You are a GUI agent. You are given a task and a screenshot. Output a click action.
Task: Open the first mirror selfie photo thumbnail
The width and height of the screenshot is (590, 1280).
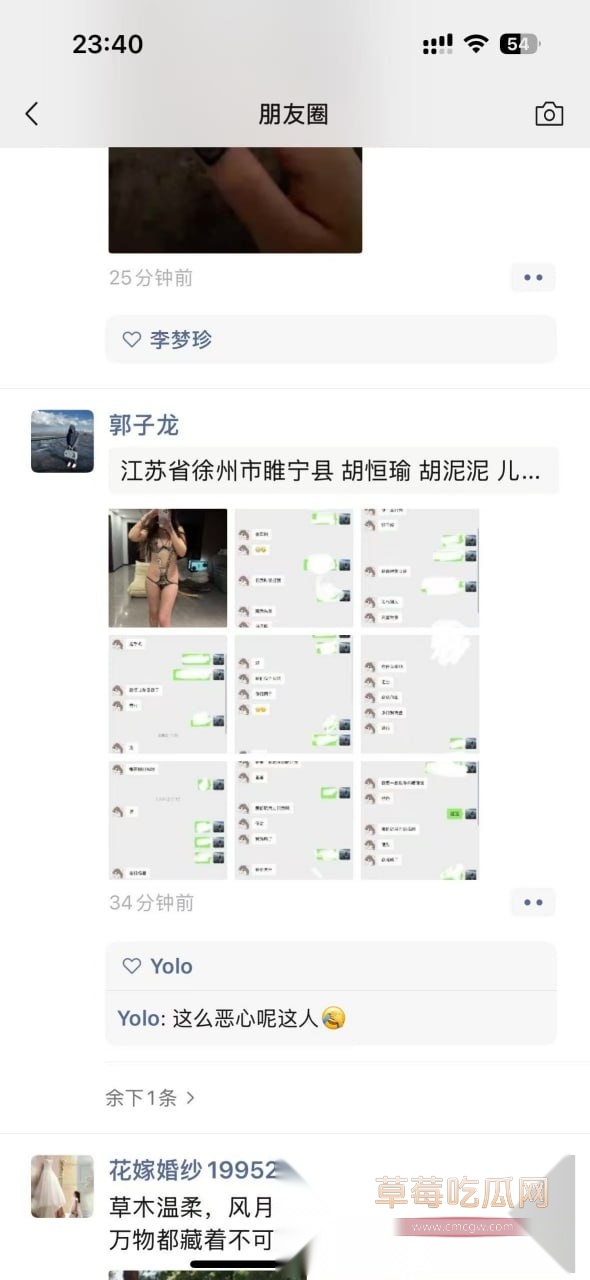[x=168, y=568]
